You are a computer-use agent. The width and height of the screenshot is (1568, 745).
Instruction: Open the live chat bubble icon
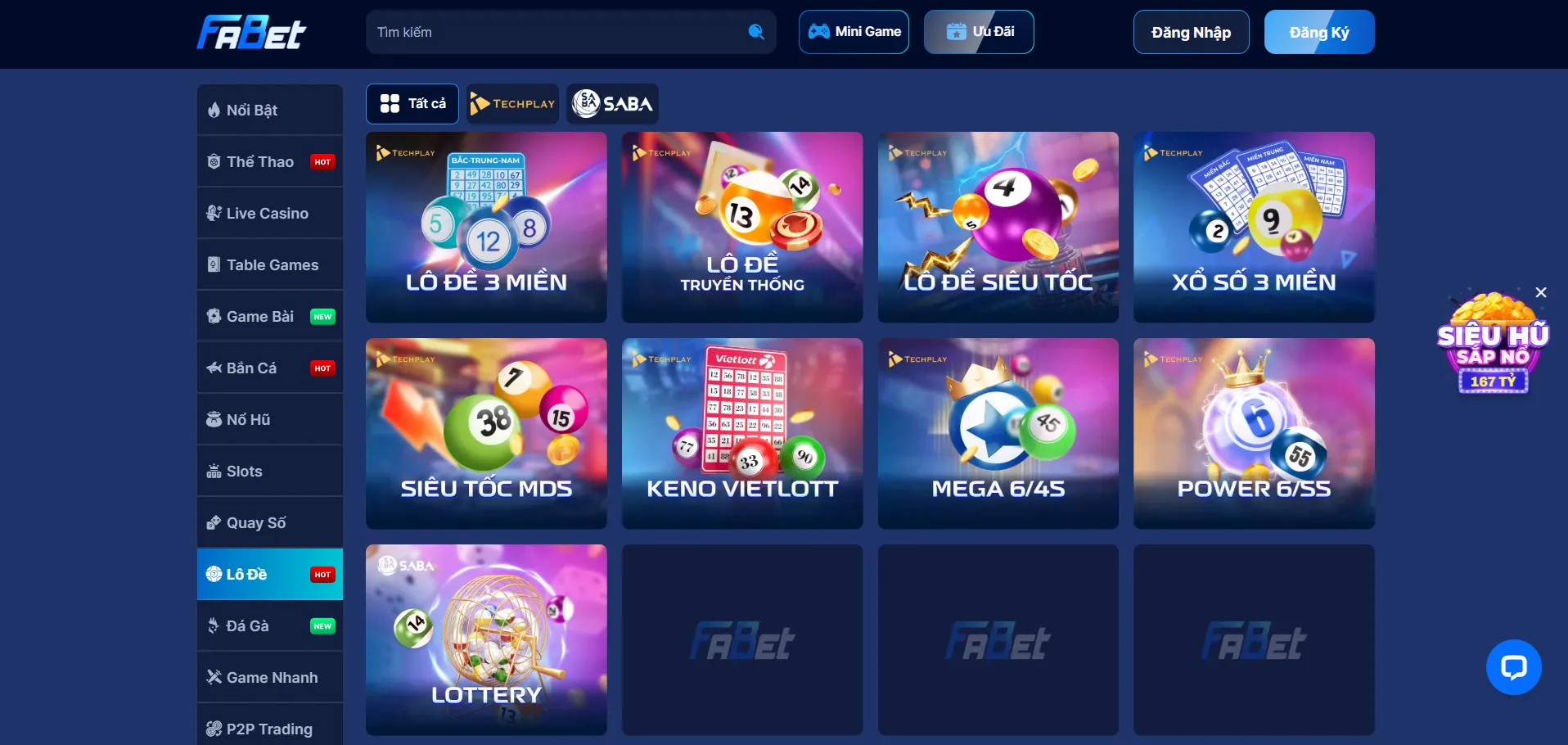1513,667
